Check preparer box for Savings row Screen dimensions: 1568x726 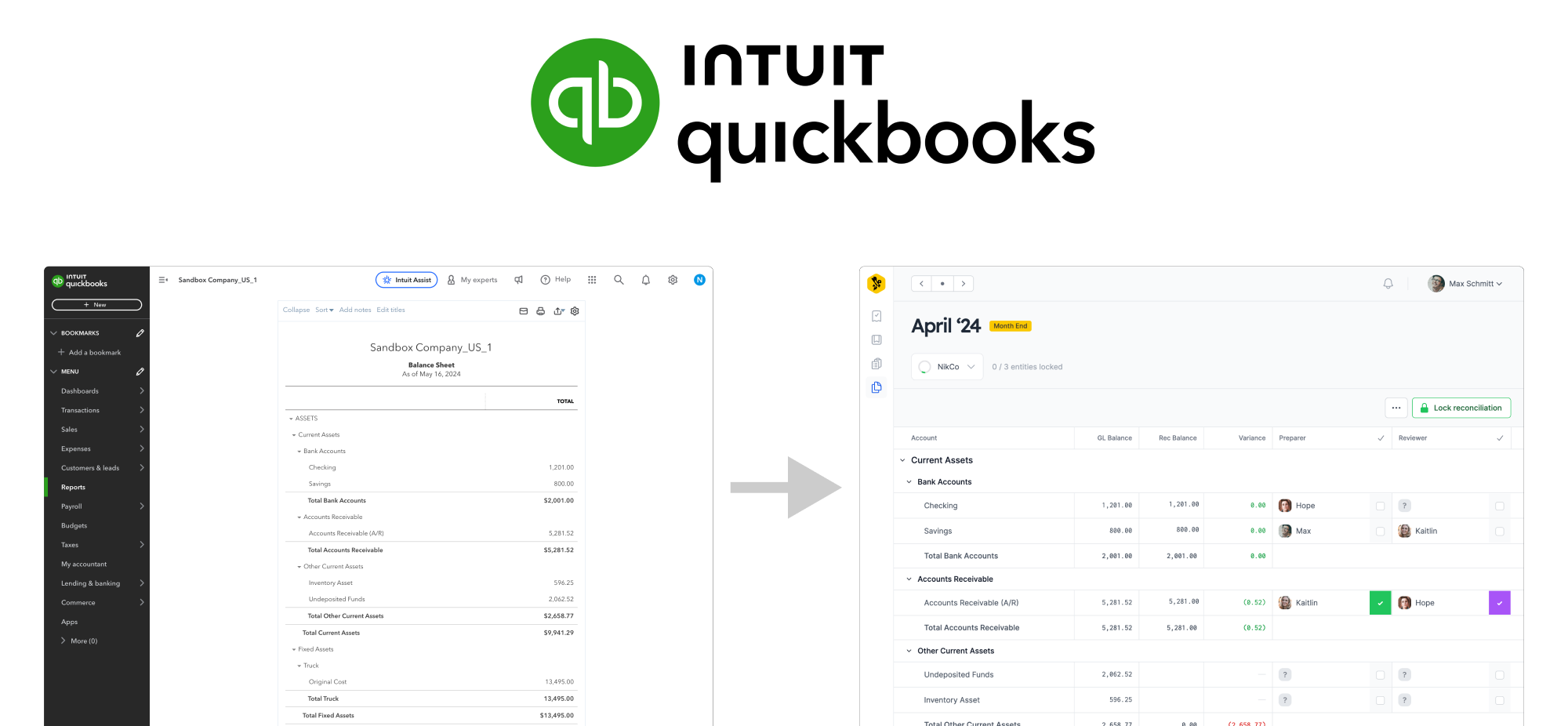(1380, 532)
